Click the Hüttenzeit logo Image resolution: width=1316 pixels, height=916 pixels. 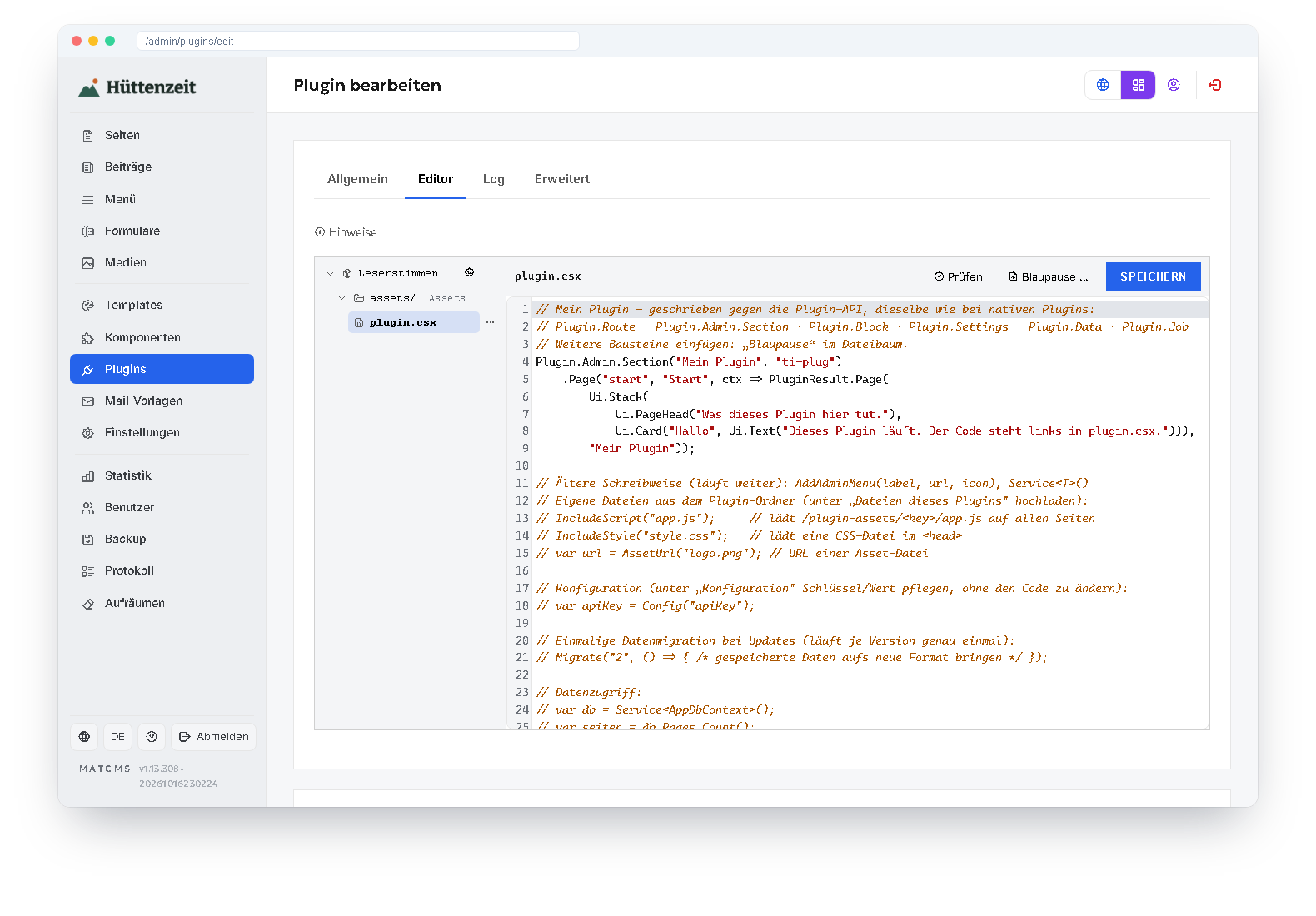click(137, 87)
